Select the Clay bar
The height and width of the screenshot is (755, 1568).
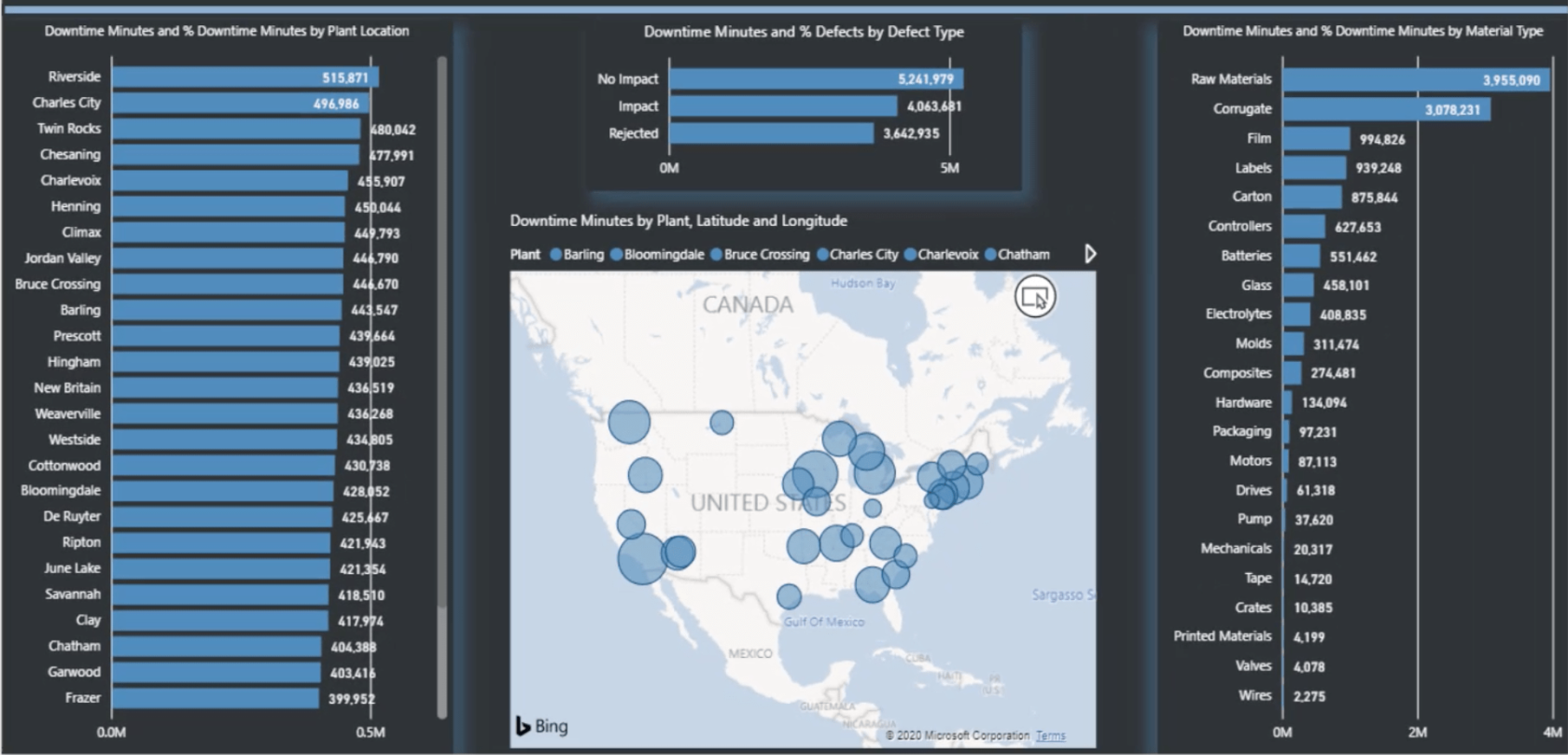tap(220, 621)
